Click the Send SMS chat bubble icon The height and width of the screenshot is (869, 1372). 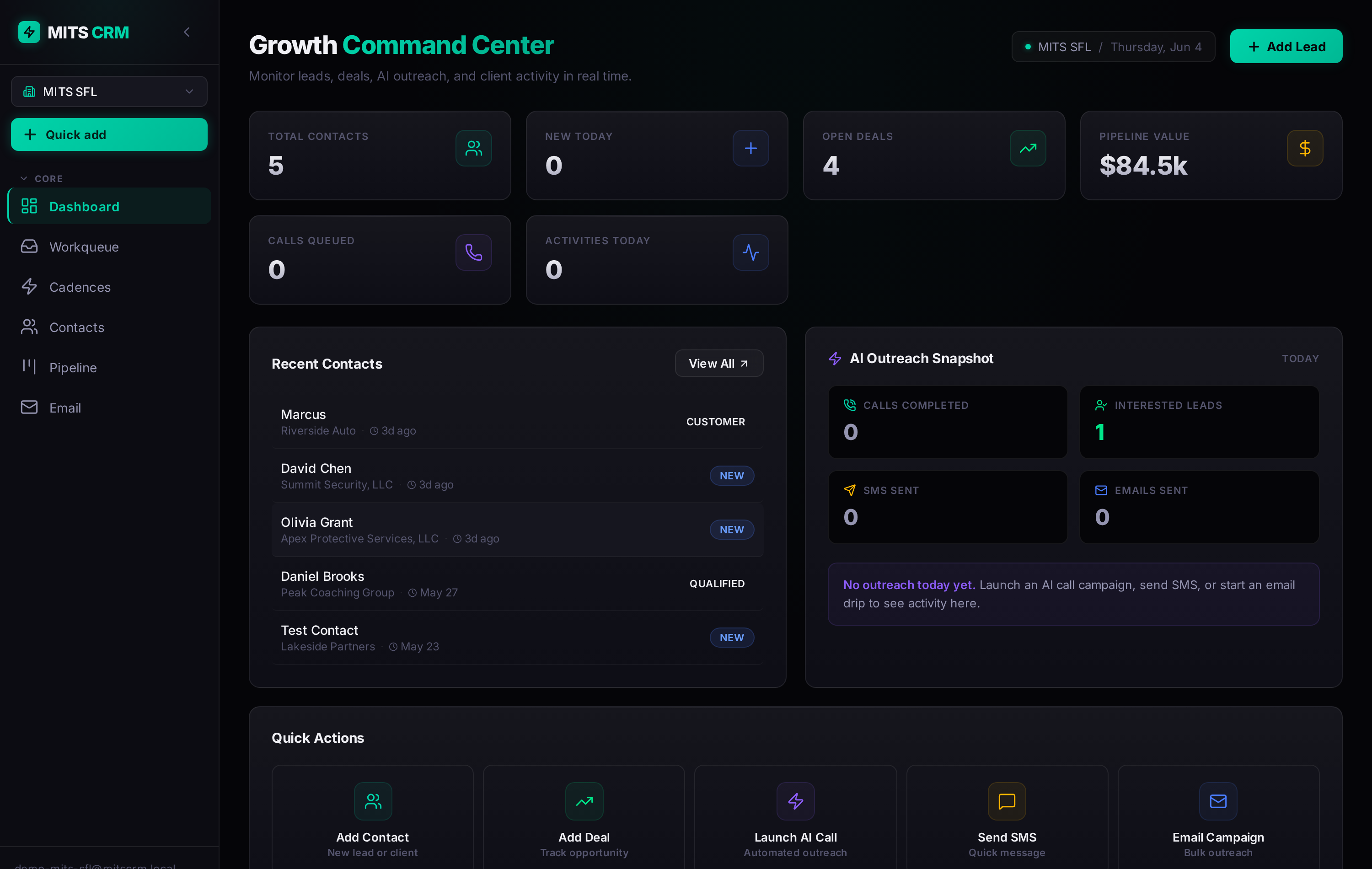click(x=1007, y=801)
